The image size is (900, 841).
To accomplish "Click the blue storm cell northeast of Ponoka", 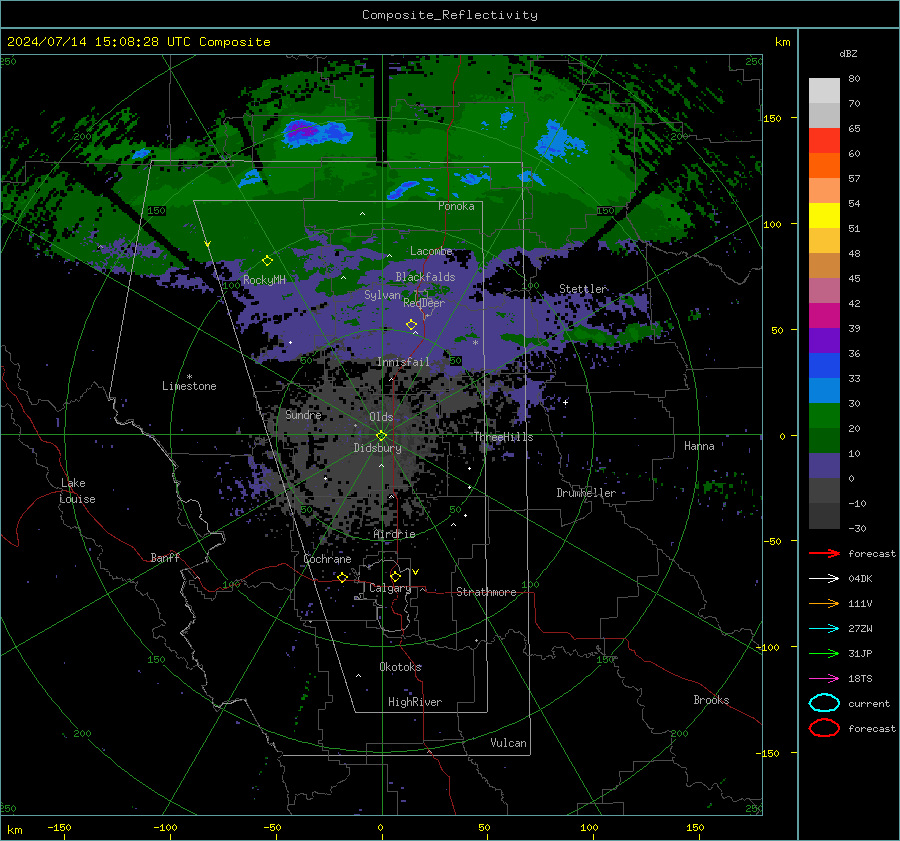I will pos(560,141).
